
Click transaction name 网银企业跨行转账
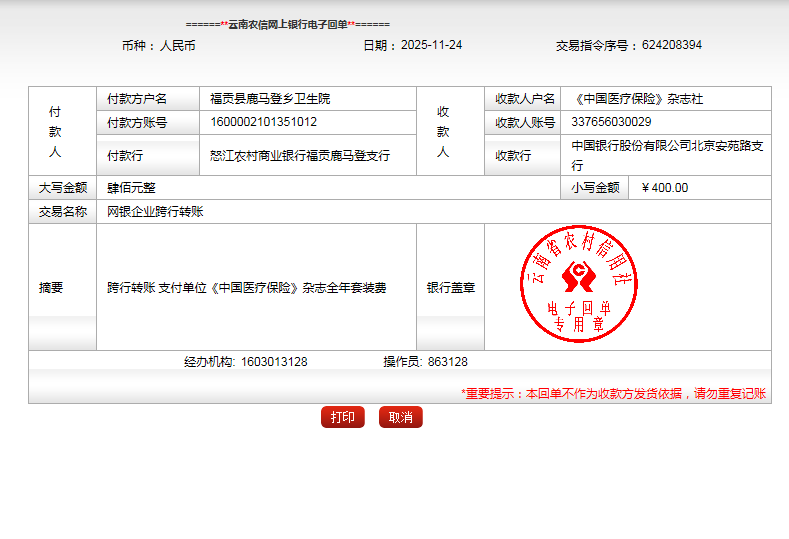pos(155,212)
